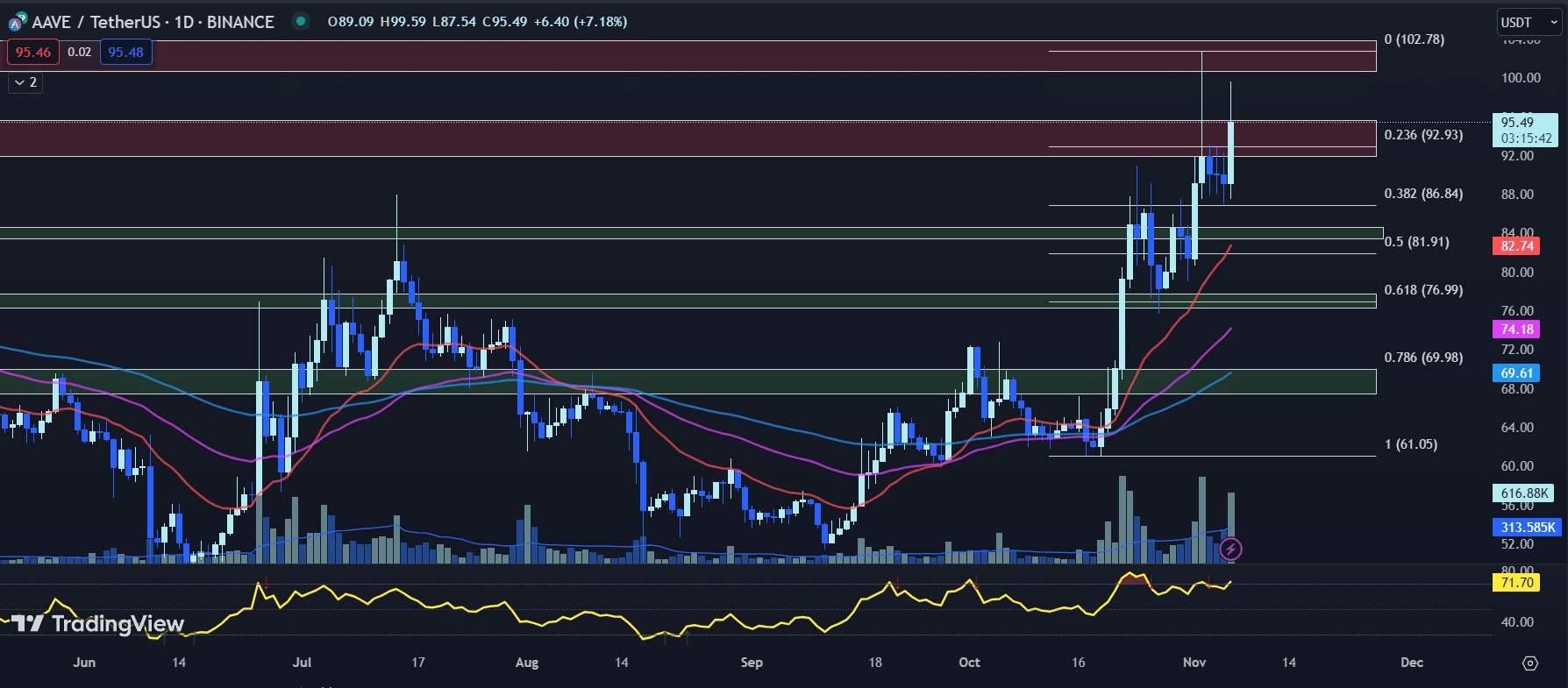Image resolution: width=1568 pixels, height=688 pixels.
Task: Click the AAVE coin logo icon
Action: coord(17,22)
